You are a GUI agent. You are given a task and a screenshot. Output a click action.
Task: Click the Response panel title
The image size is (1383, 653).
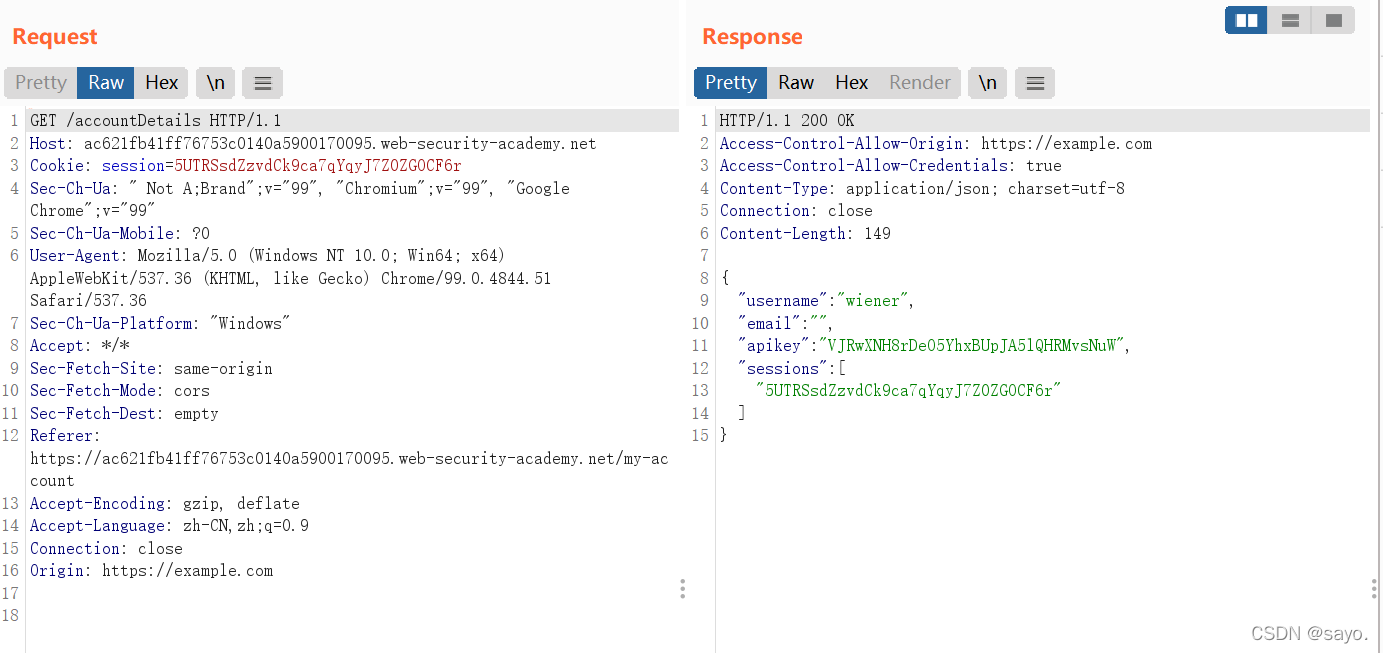click(752, 37)
